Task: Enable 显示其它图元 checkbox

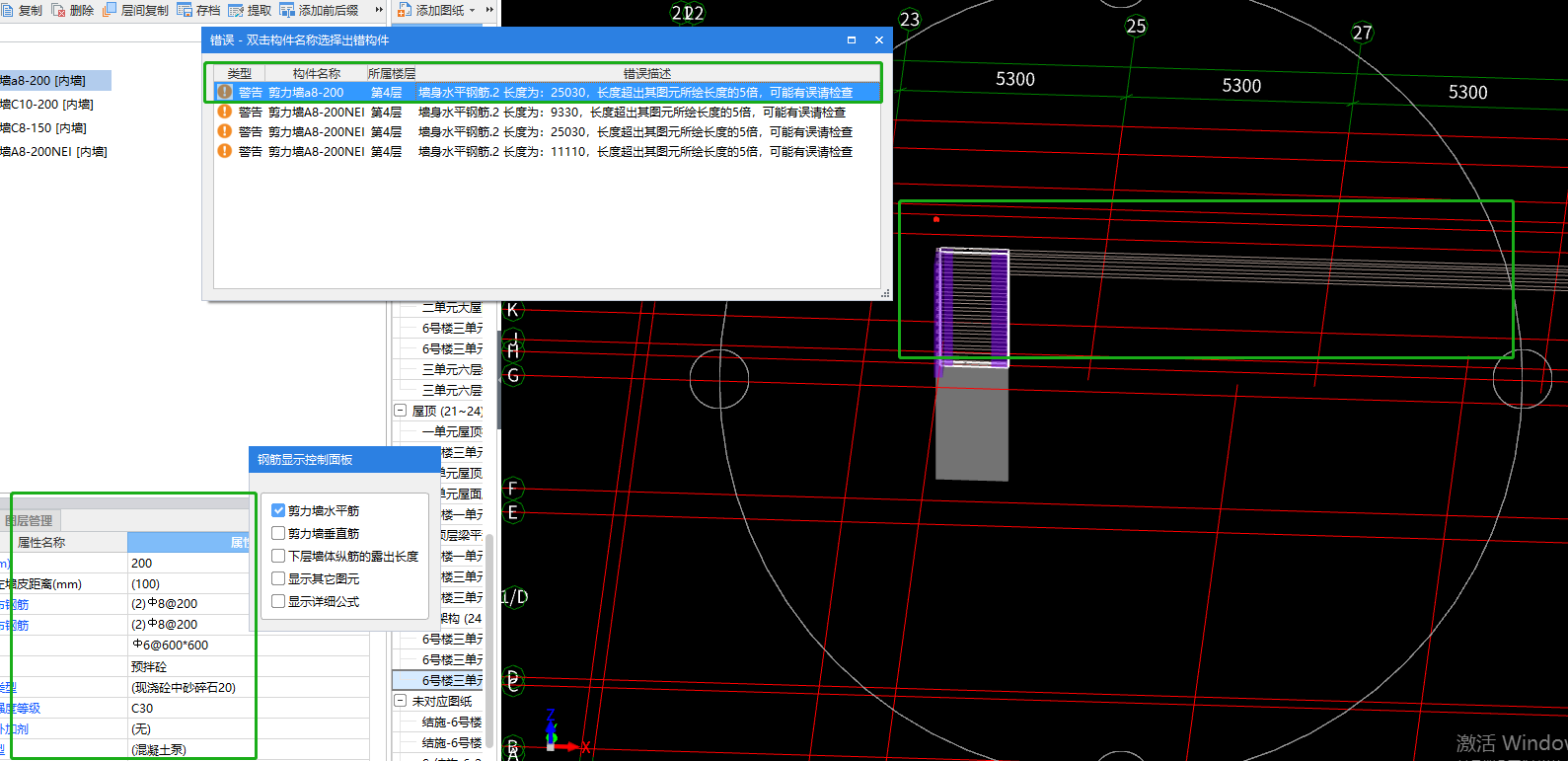Action: (278, 578)
